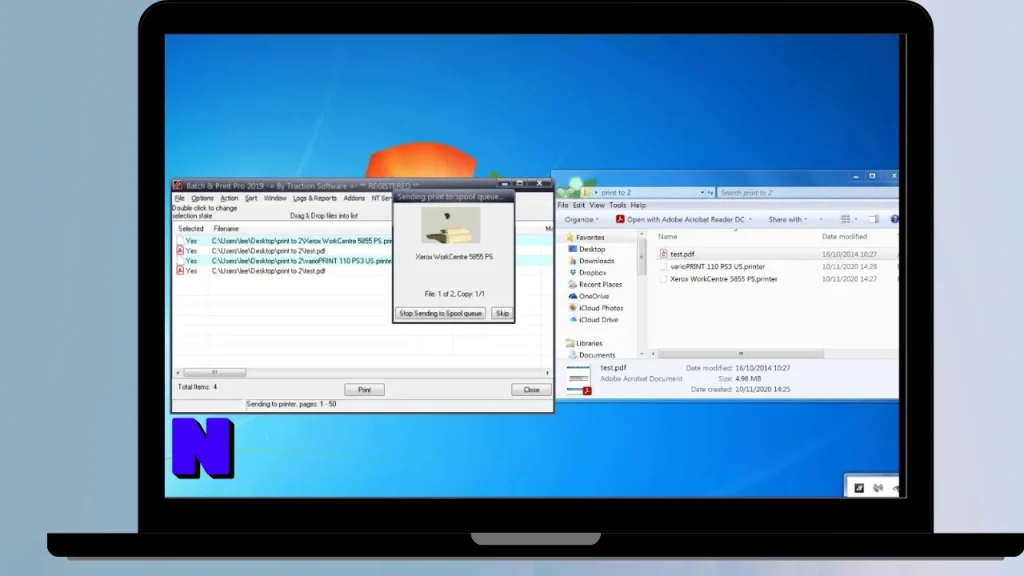Open the Logs & Reports menu
Image resolution: width=1024 pixels, height=576 pixels.
pyautogui.click(x=315, y=198)
